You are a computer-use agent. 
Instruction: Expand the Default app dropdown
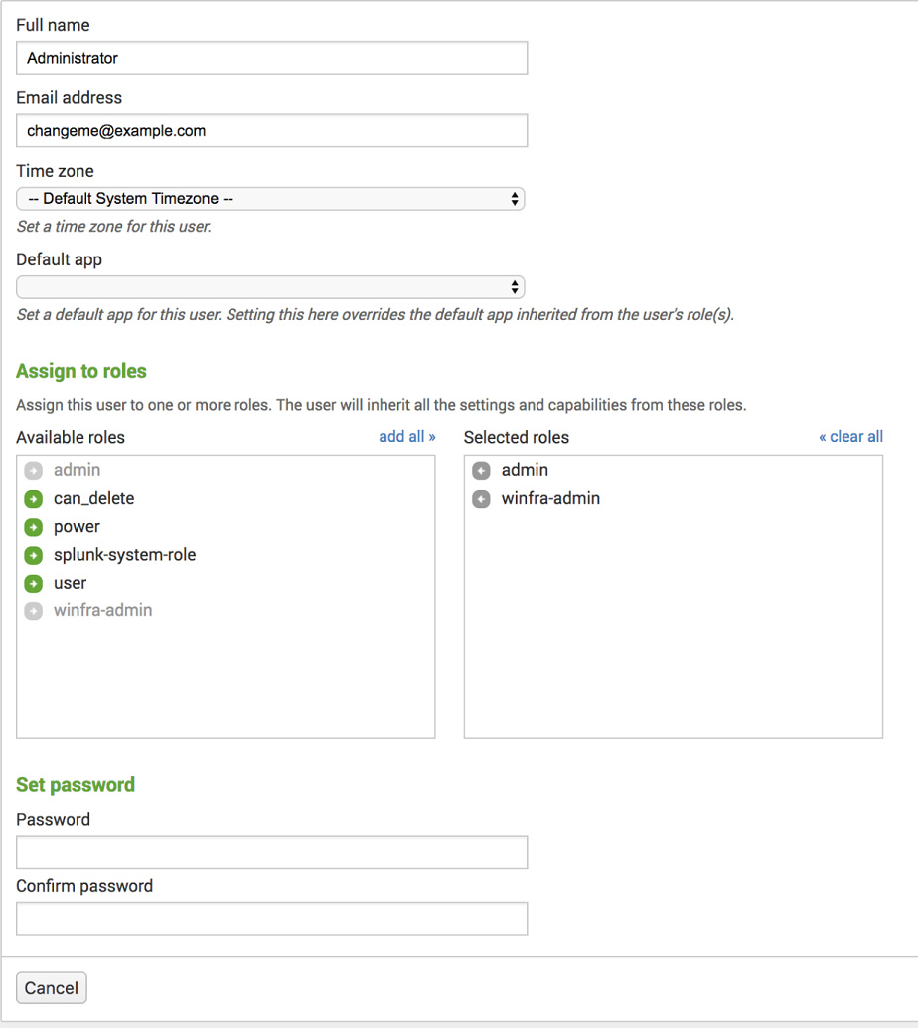coord(271,287)
